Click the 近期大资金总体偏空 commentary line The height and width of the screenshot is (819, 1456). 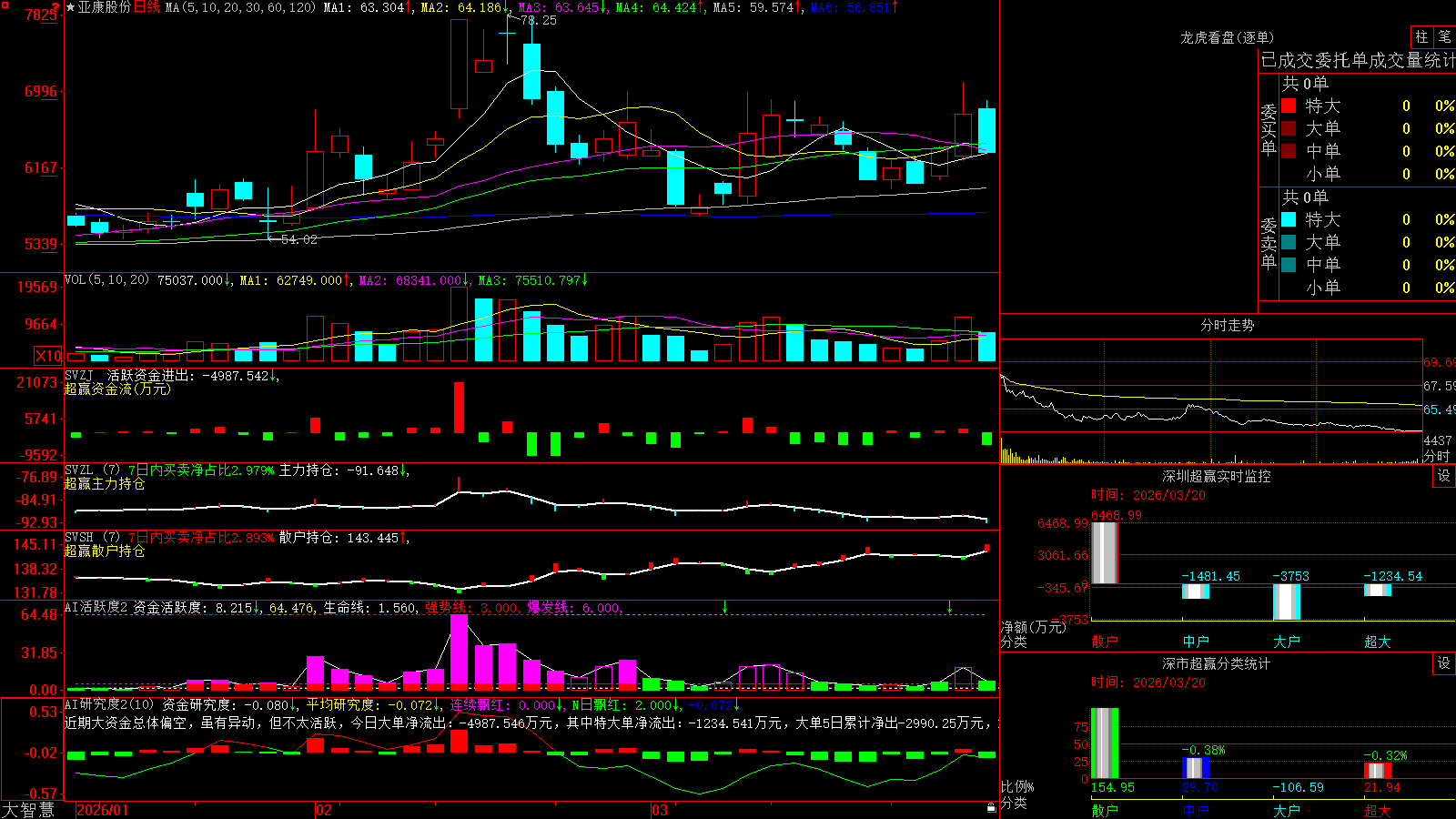(x=531, y=723)
